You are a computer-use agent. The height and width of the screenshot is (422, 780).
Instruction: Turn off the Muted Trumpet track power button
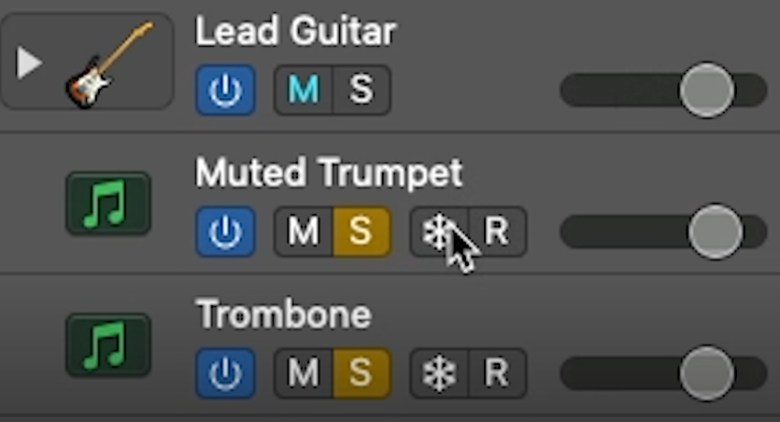(x=226, y=232)
